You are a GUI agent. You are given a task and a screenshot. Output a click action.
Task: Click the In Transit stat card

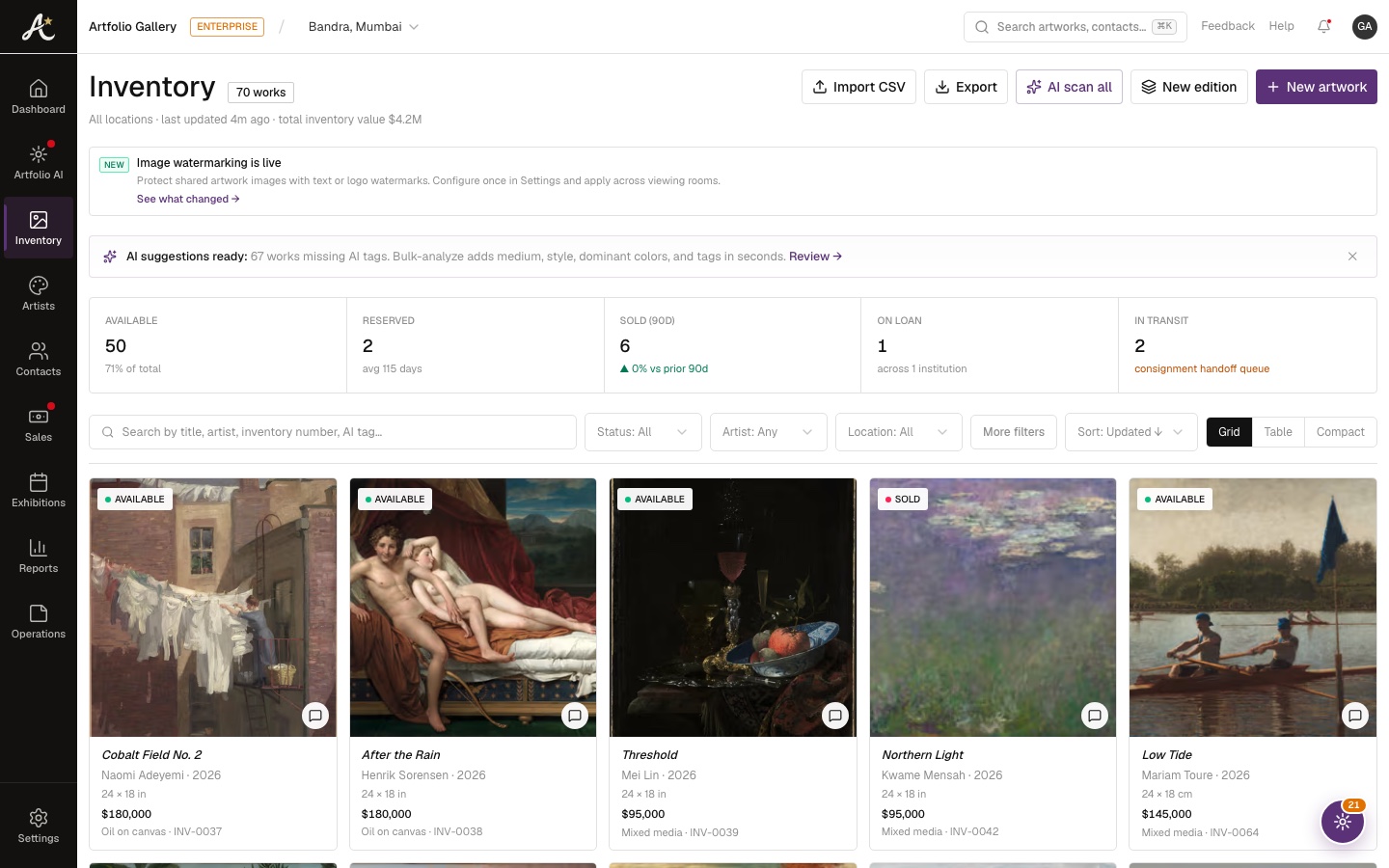coord(1247,345)
